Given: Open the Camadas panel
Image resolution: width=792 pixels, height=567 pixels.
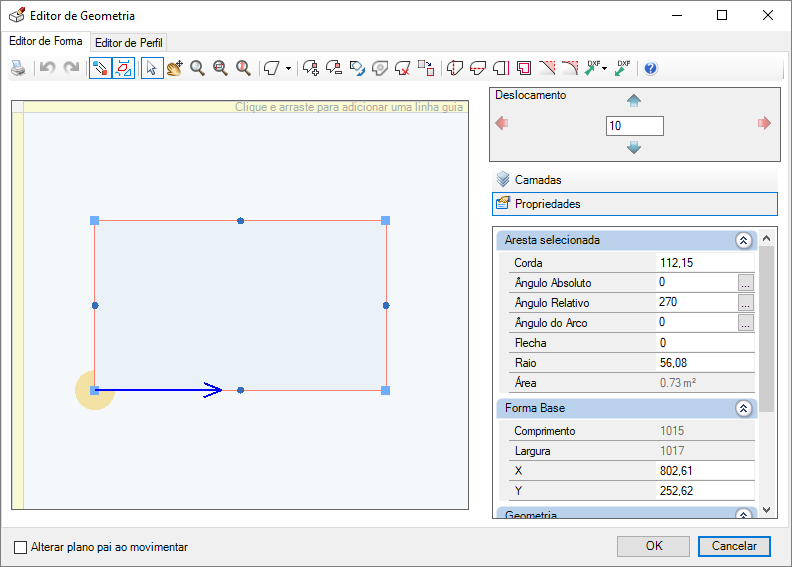Looking at the screenshot, I should pos(635,180).
